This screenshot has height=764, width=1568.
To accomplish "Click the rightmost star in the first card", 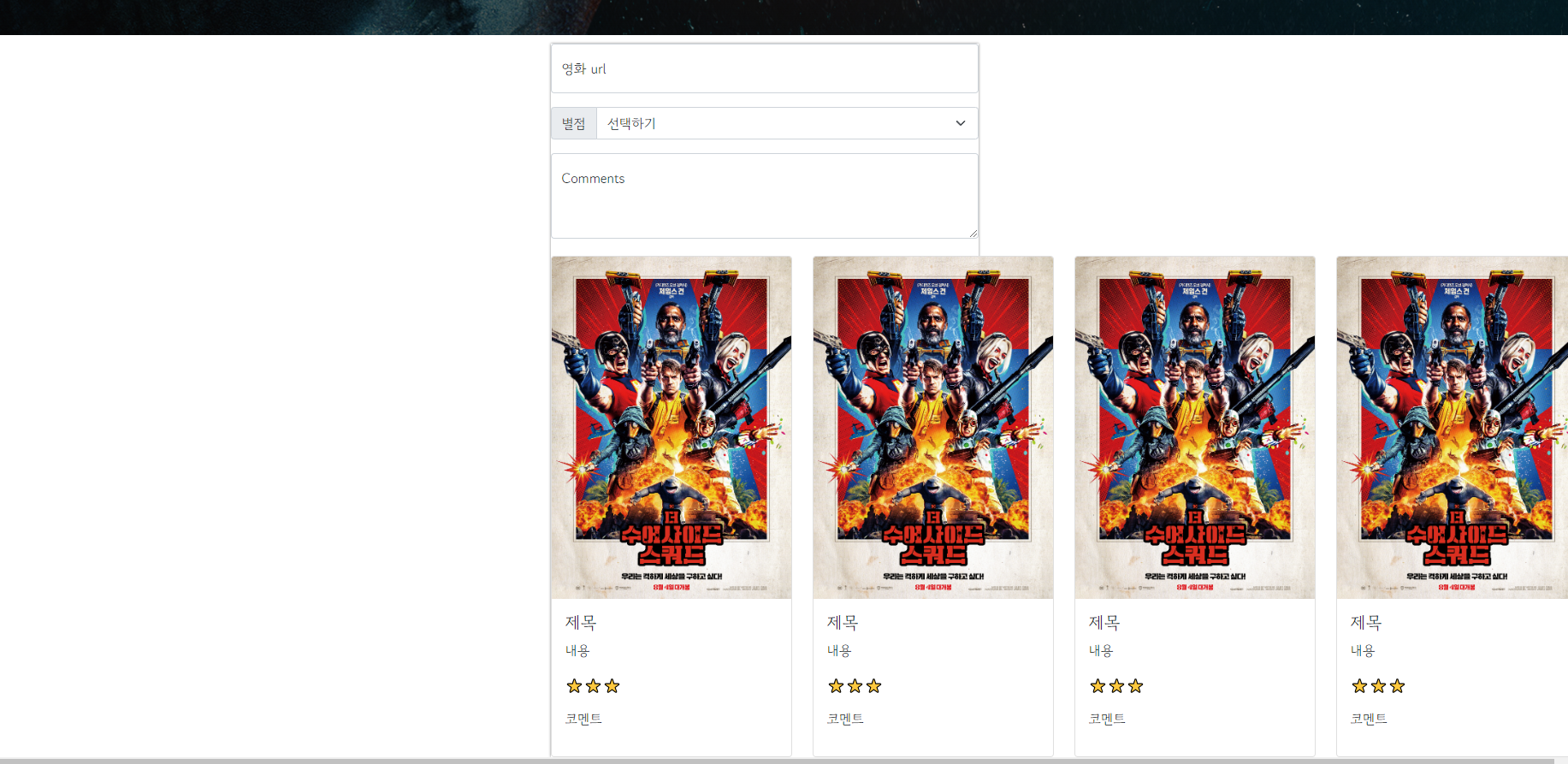I will coord(612,686).
